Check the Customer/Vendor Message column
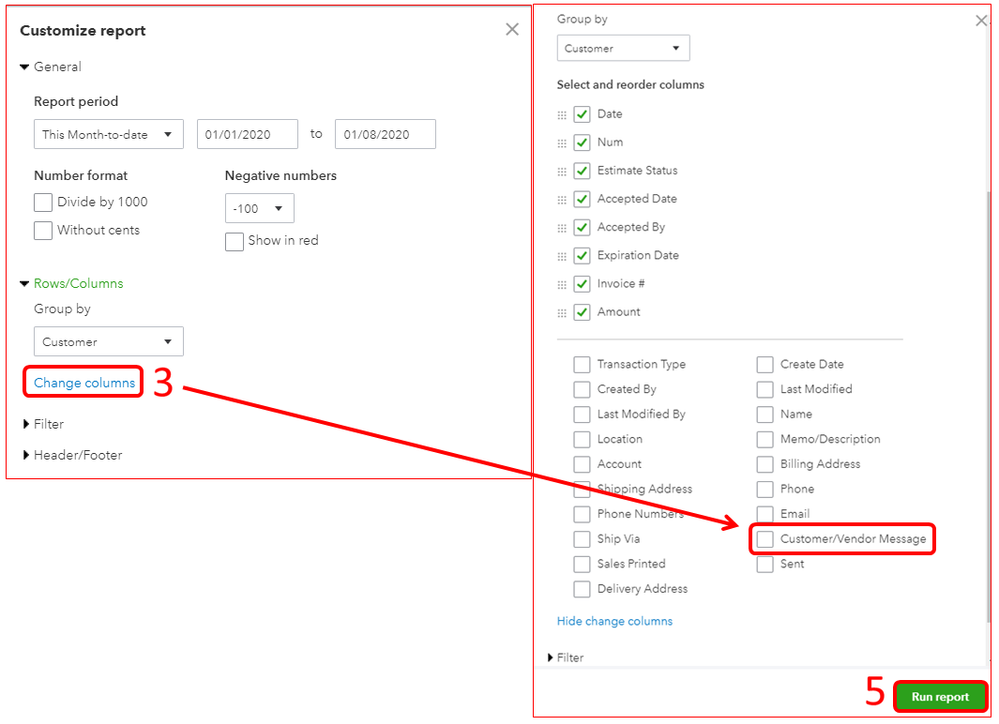Screen dimensions: 999x724 pos(765,538)
